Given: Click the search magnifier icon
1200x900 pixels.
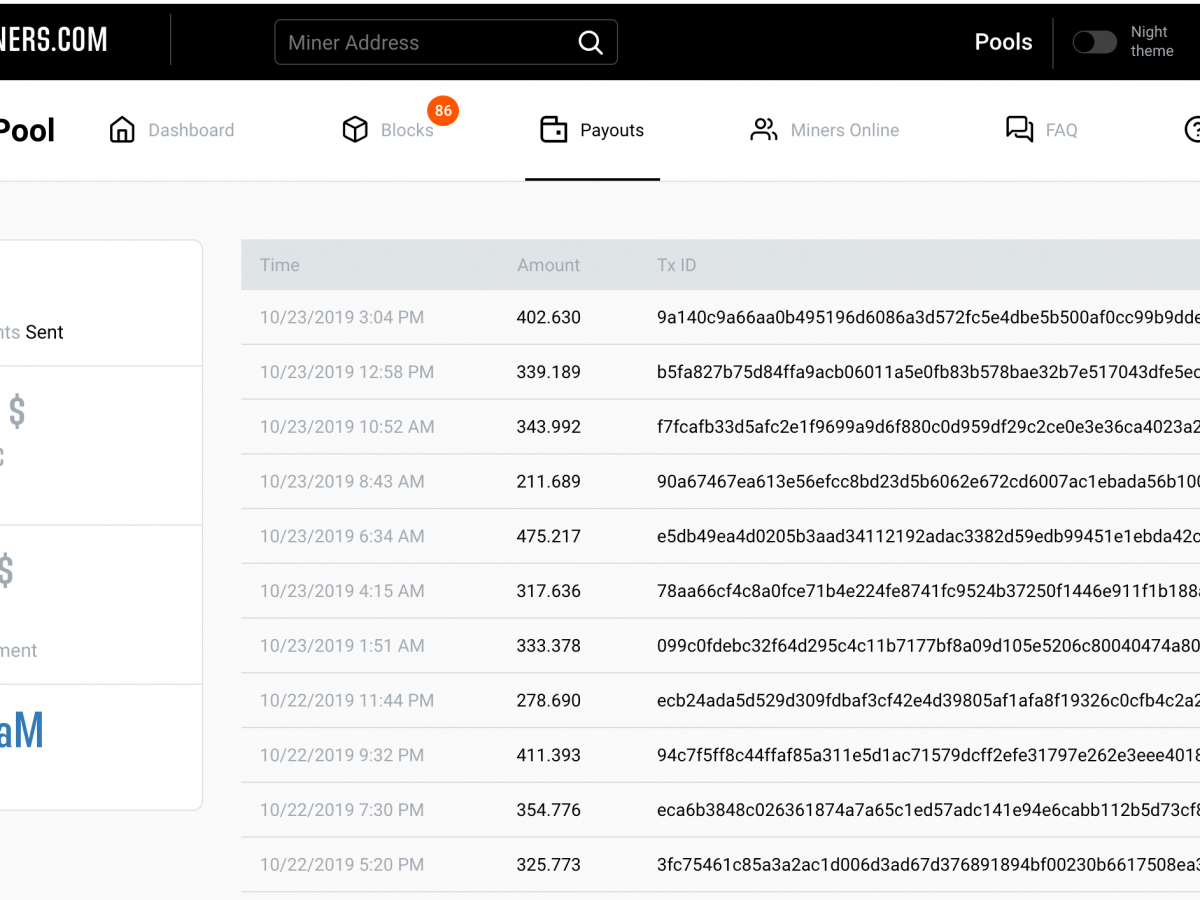Looking at the screenshot, I should click(x=590, y=42).
